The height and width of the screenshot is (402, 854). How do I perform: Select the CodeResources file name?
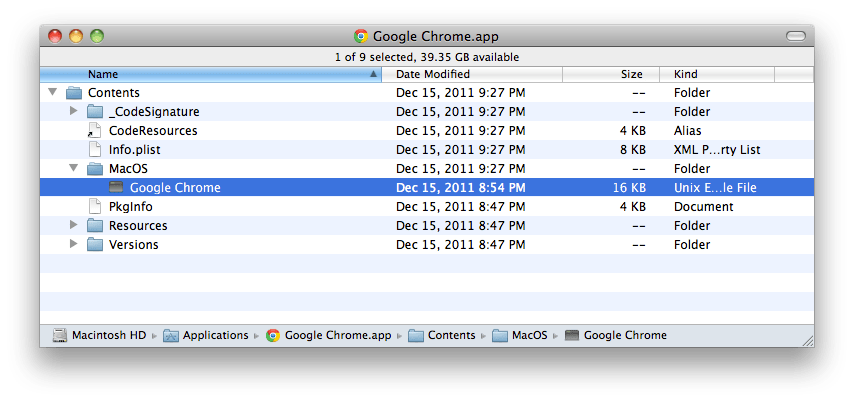point(153,131)
